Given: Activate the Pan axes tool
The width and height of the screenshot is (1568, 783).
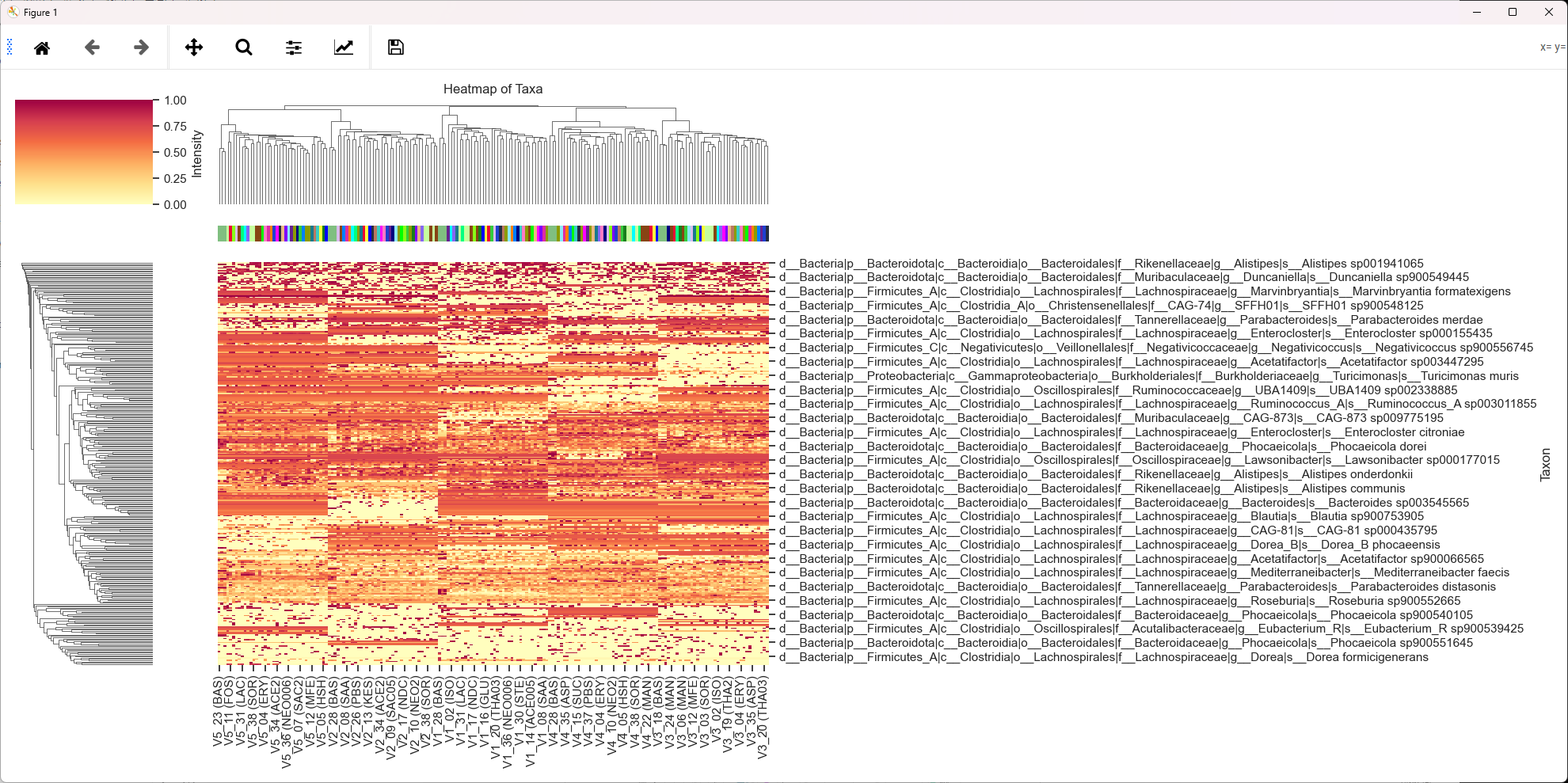Looking at the screenshot, I should pos(194,48).
